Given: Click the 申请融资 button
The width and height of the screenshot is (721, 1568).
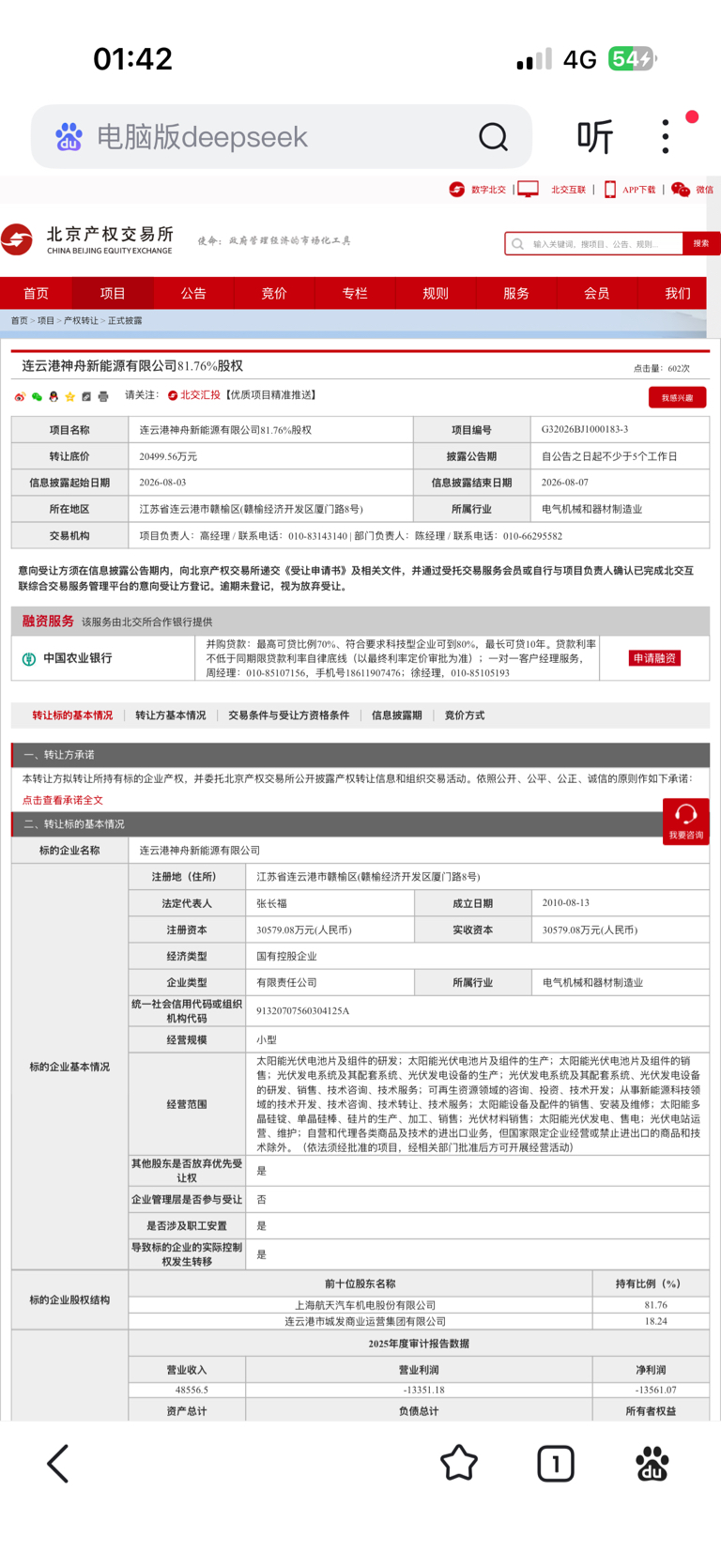Looking at the screenshot, I should (x=654, y=658).
